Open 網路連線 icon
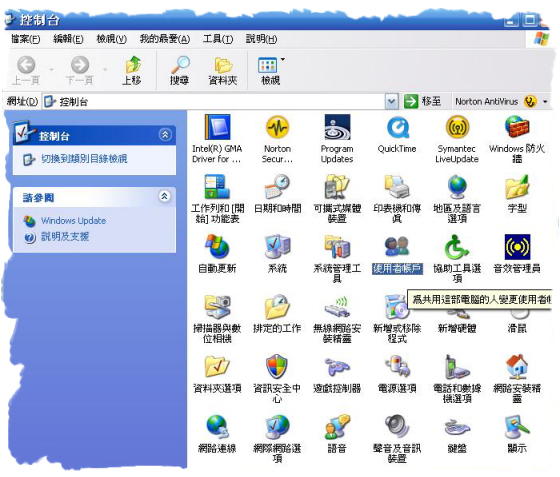This screenshot has width=560, height=477. (x=217, y=426)
